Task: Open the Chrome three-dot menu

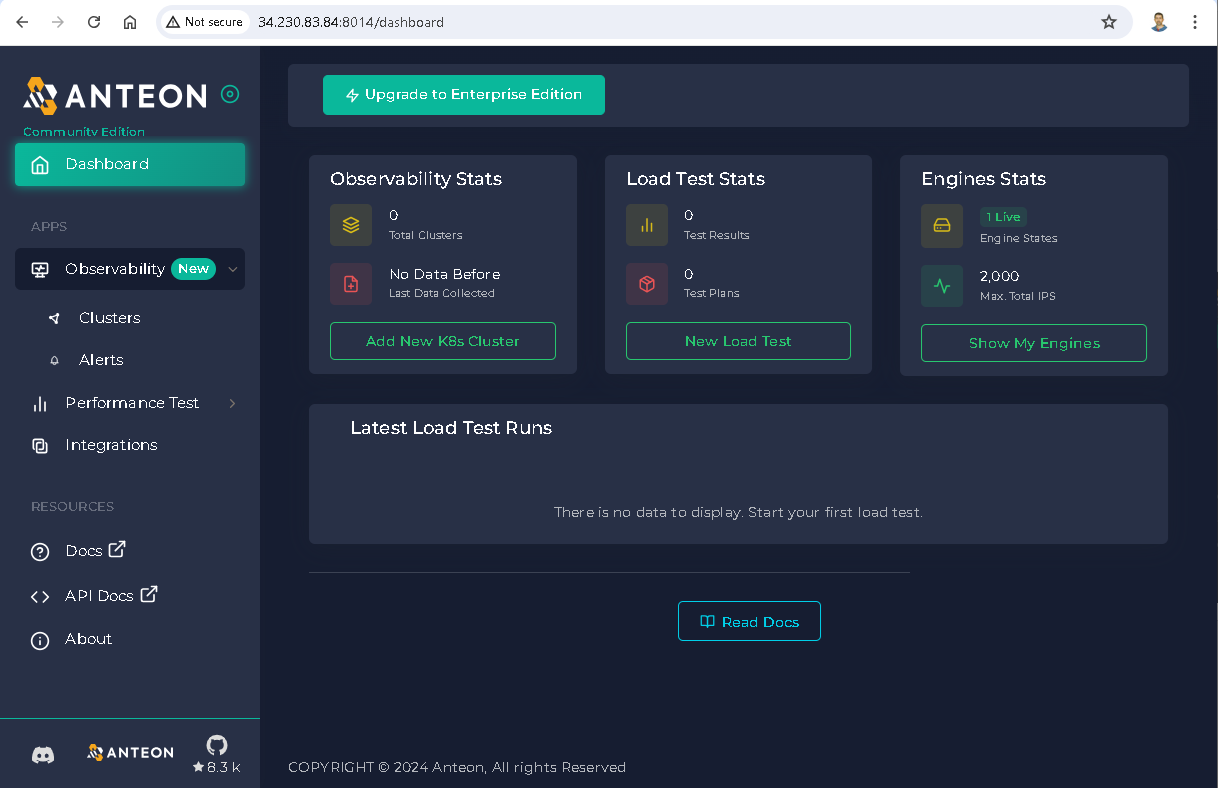Action: (1195, 22)
